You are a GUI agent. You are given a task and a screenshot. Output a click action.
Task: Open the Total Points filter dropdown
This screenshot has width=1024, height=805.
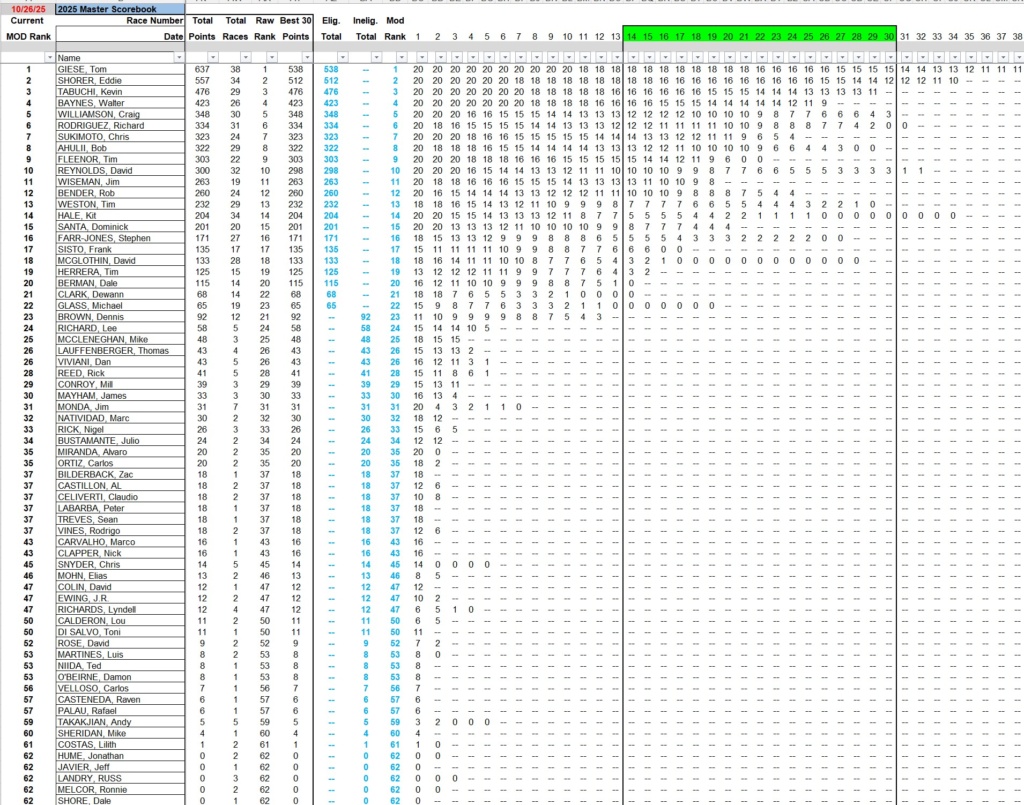click(212, 57)
